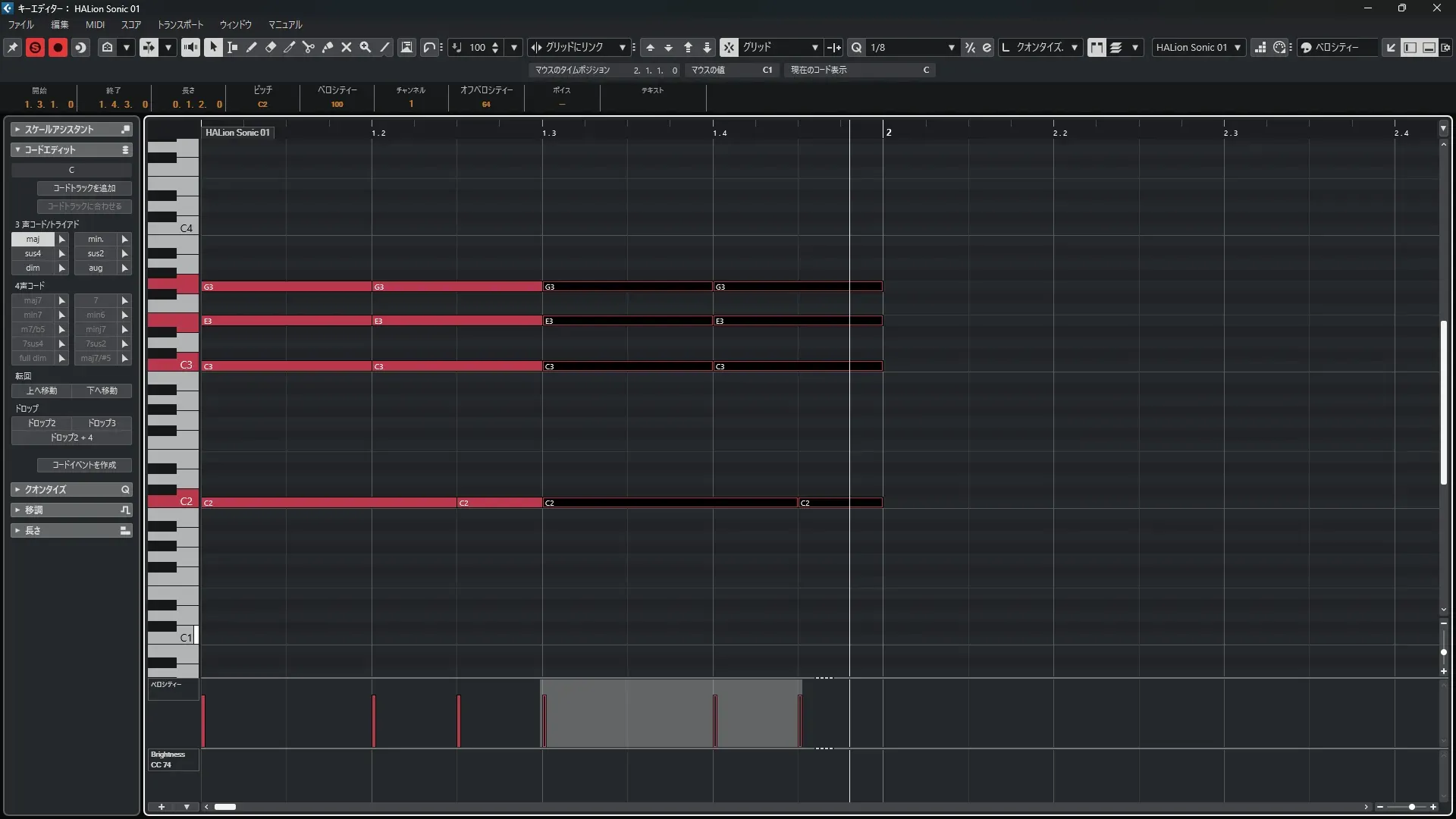The height and width of the screenshot is (819, 1456).
Task: Toggle Snap on/off button
Action: point(728,47)
